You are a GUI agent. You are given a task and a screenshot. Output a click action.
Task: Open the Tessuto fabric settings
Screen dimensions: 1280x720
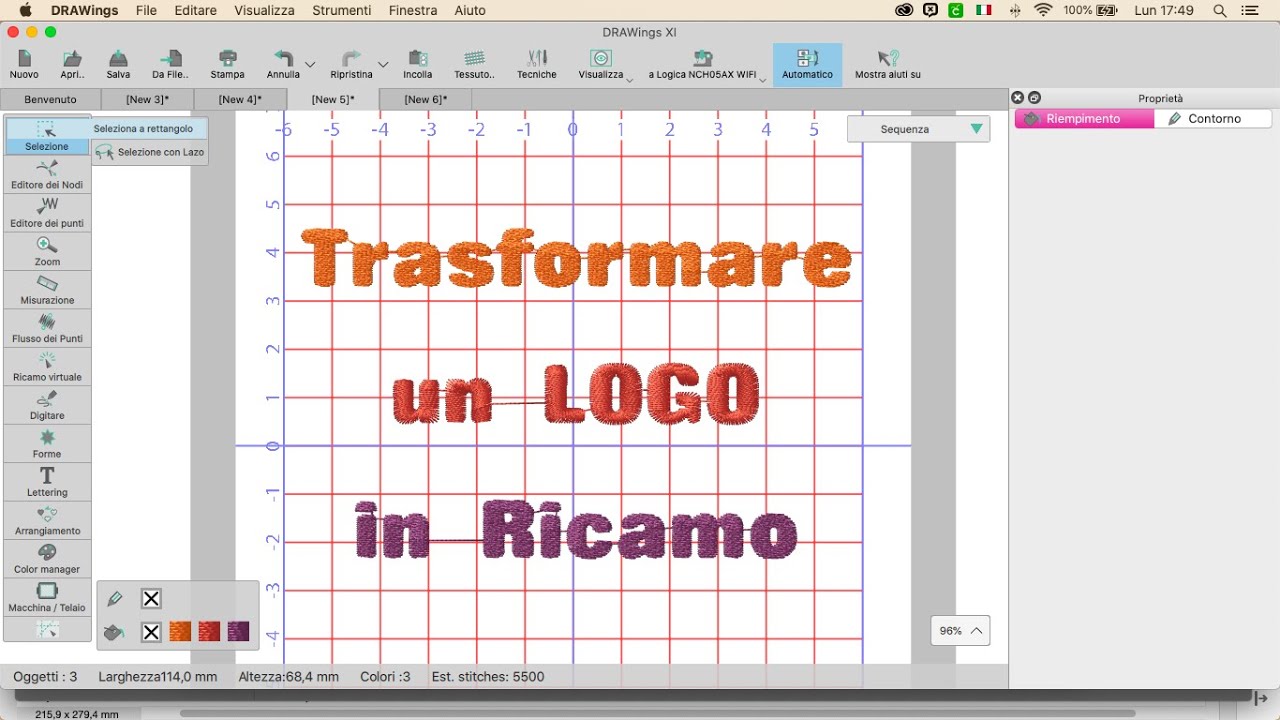tap(474, 65)
